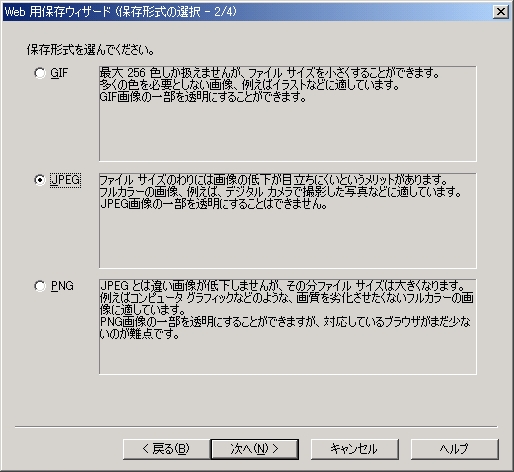Cancel the wizard via キャンセル button
Screen dimensions: 514x472
355,449
